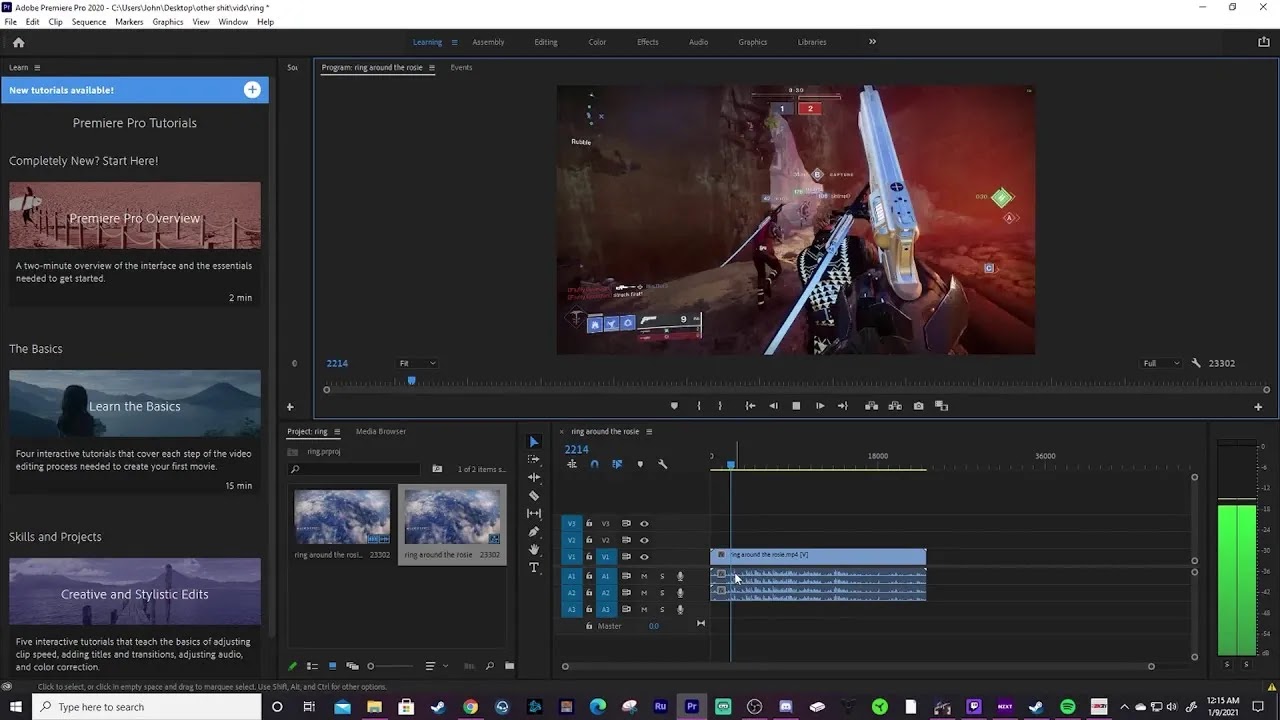Toggle V3 track output eye
The image size is (1280, 720).
pos(644,523)
